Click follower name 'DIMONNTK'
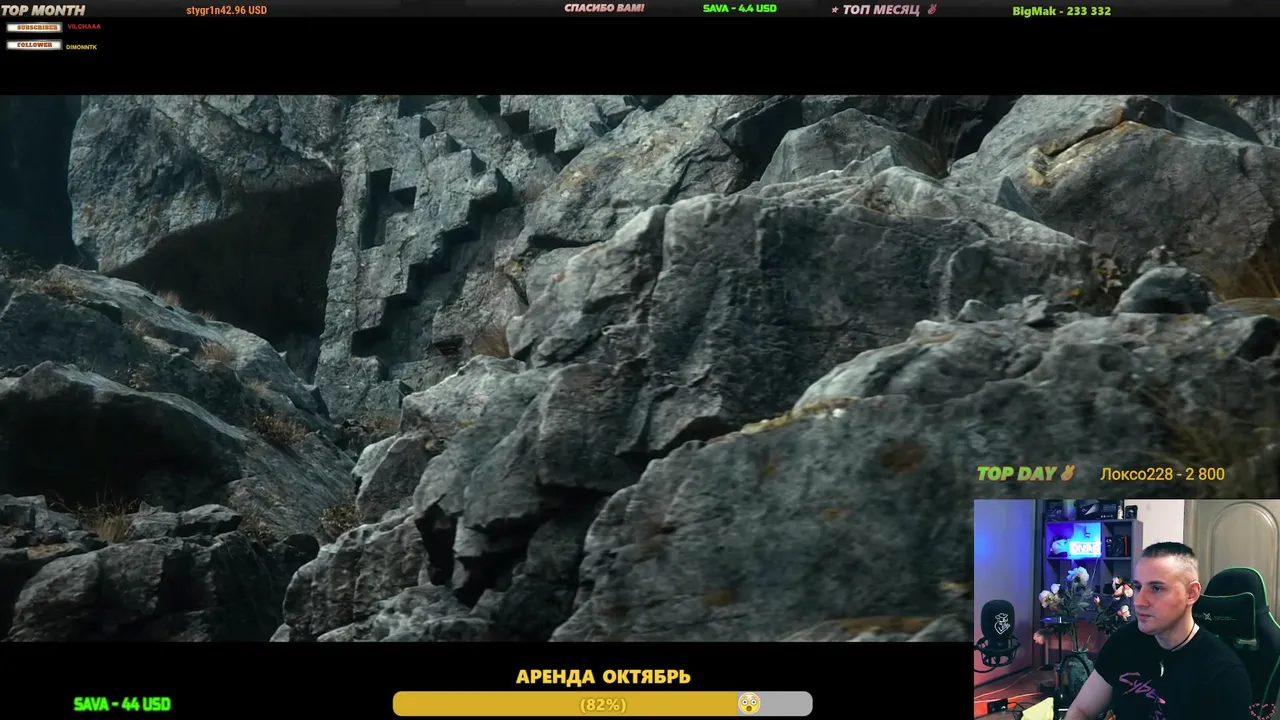1280x720 pixels. point(82,47)
